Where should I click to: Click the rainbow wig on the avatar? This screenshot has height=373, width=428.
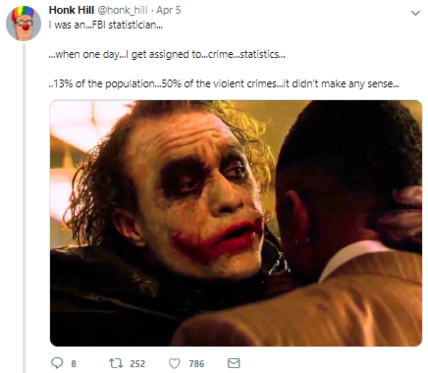point(23,13)
